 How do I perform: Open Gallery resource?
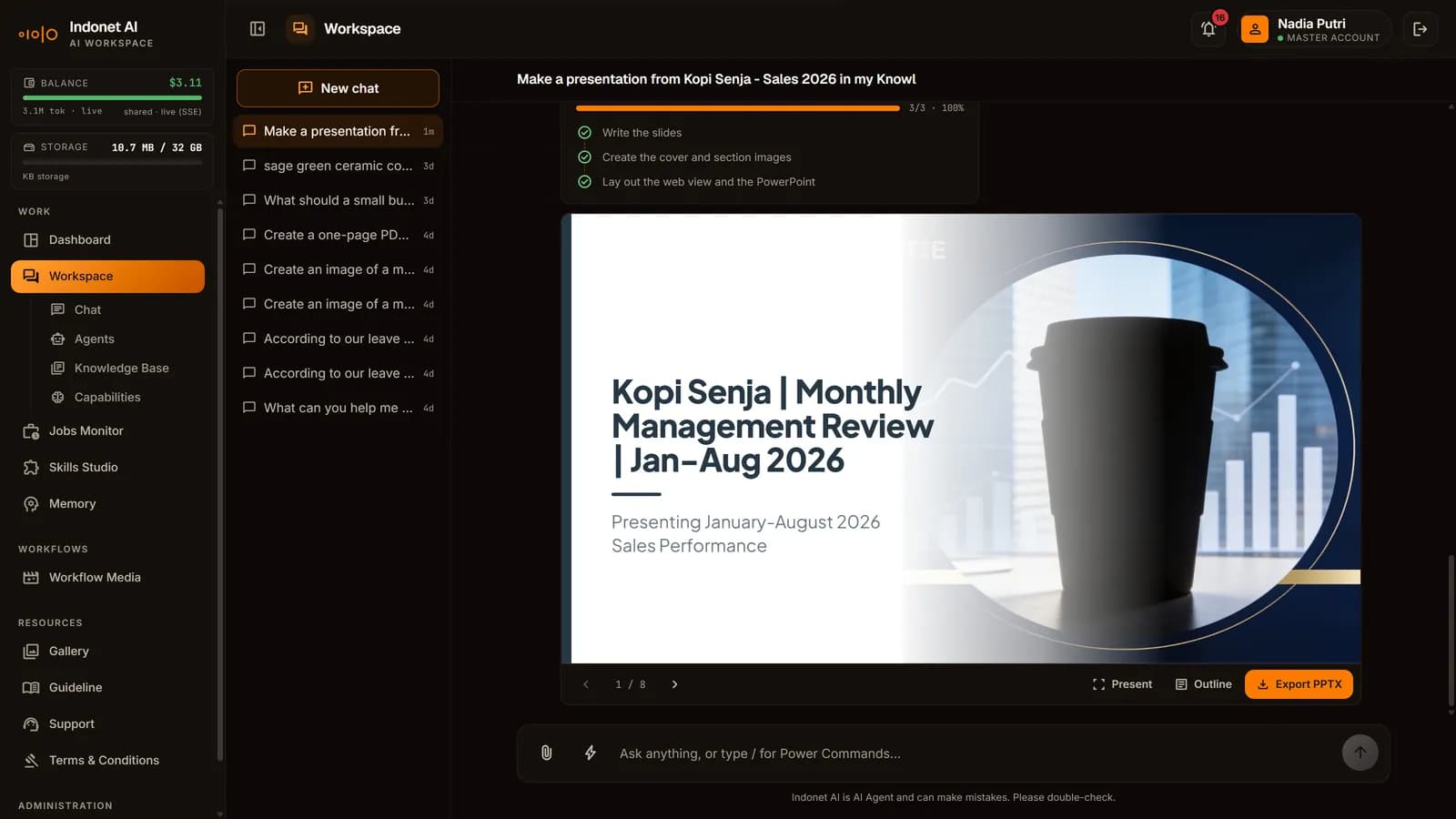(107, 651)
